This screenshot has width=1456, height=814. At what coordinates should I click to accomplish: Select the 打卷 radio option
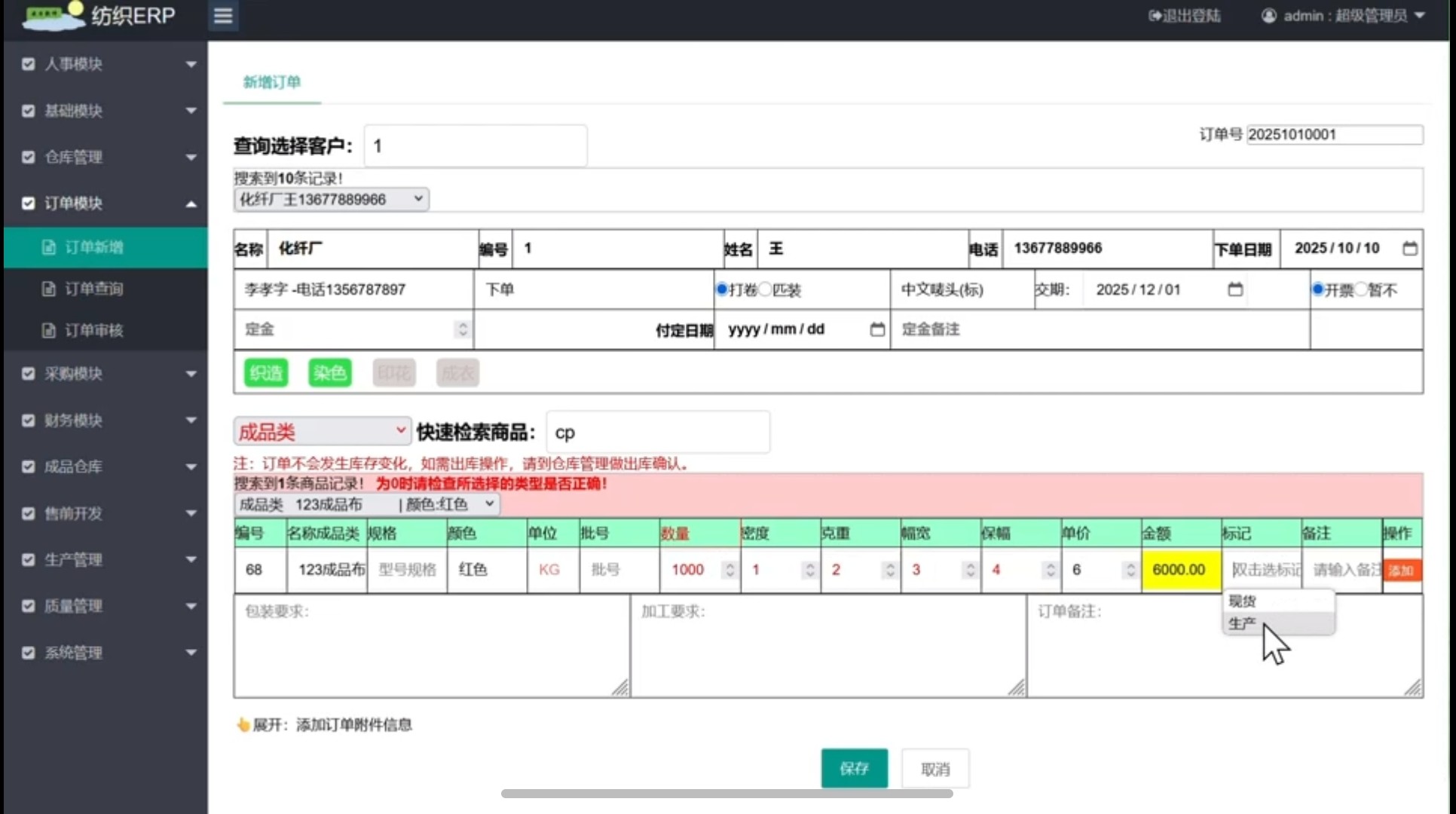722,289
